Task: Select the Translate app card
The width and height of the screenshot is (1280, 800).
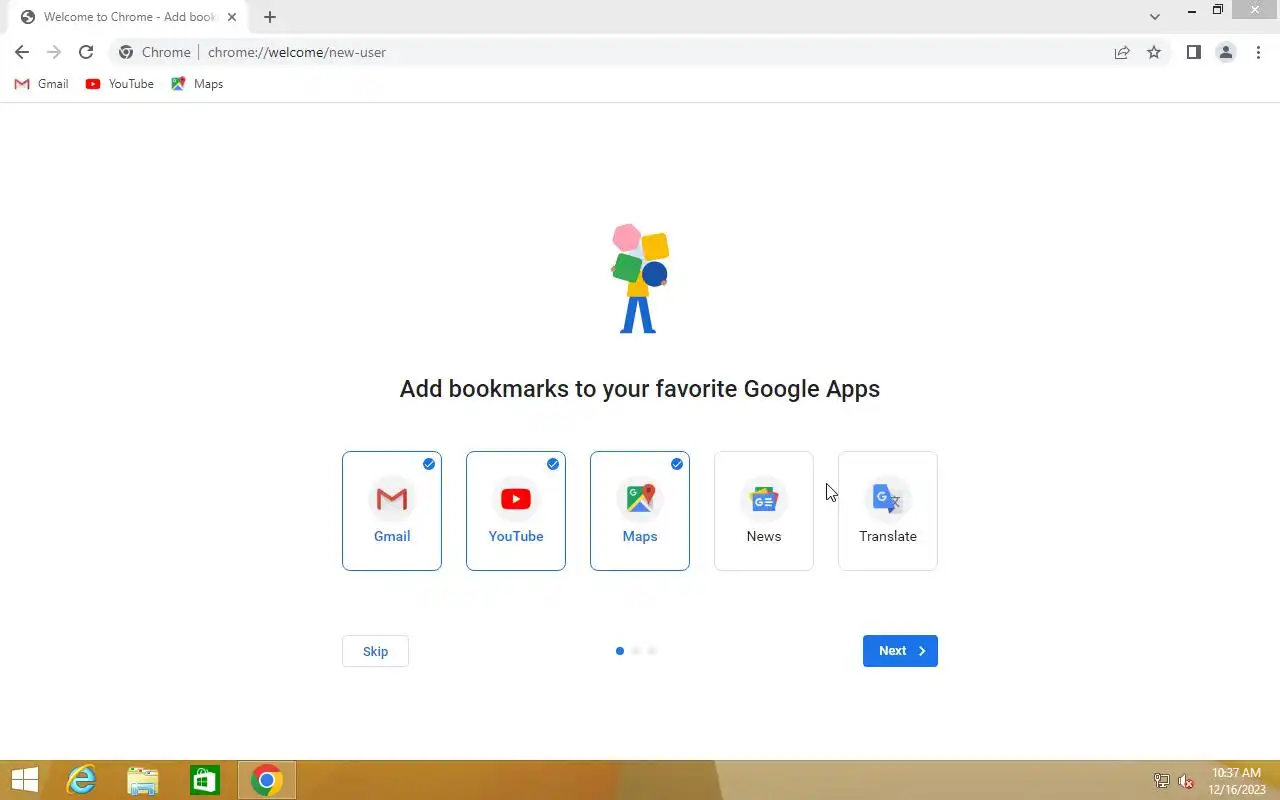Action: [x=888, y=511]
